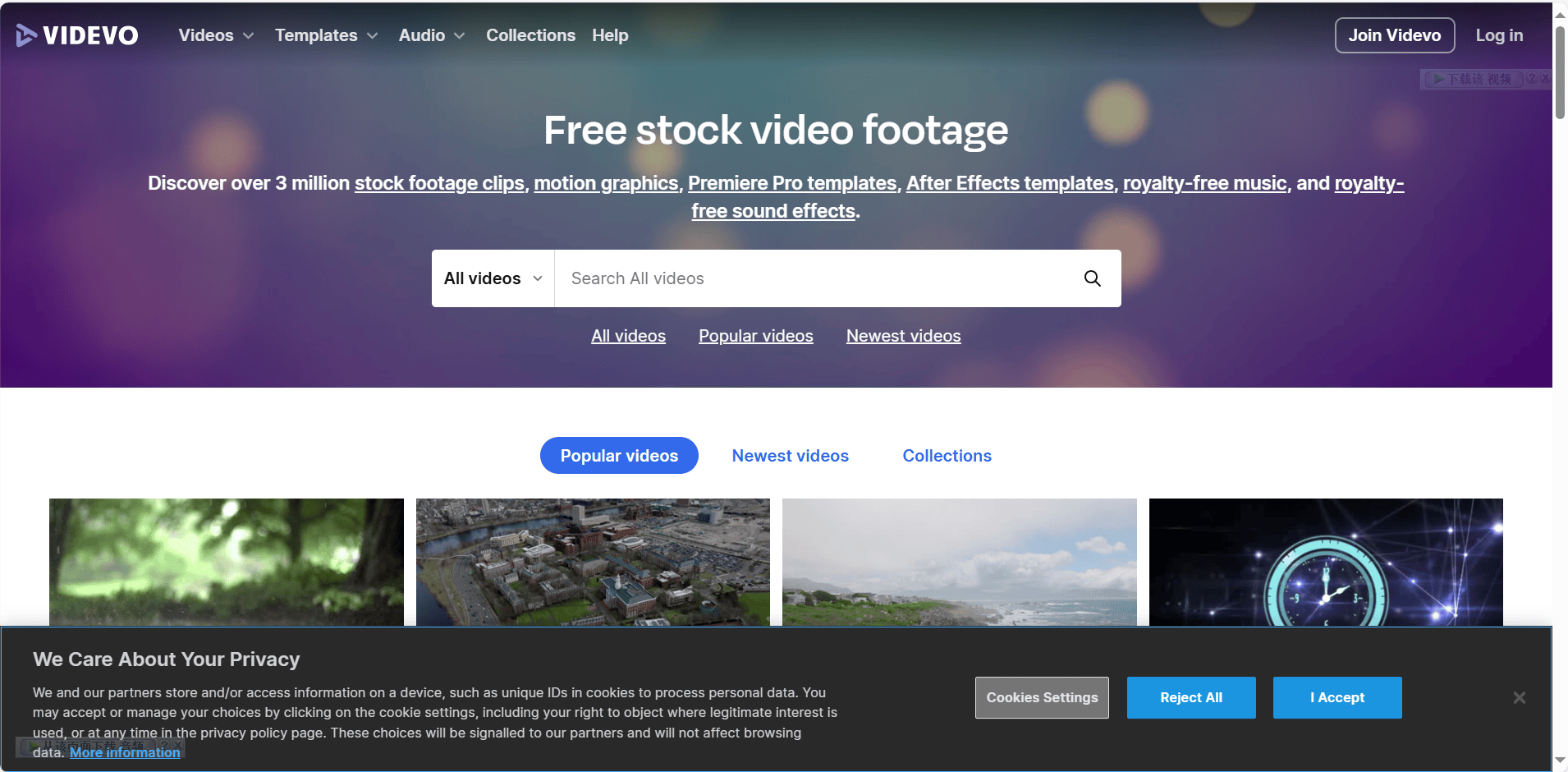This screenshot has height=772, width=1568.
Task: Expand the Videos menu
Action: [x=216, y=35]
